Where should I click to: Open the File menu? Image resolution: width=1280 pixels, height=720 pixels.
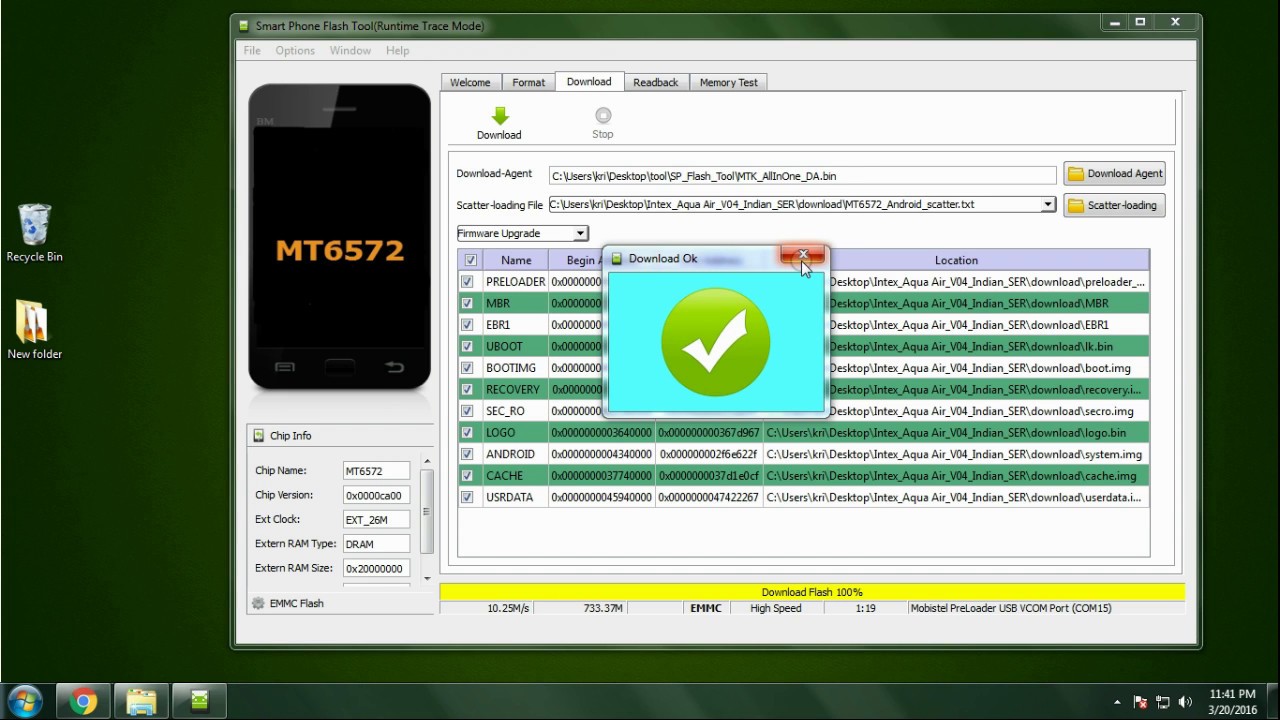(252, 50)
